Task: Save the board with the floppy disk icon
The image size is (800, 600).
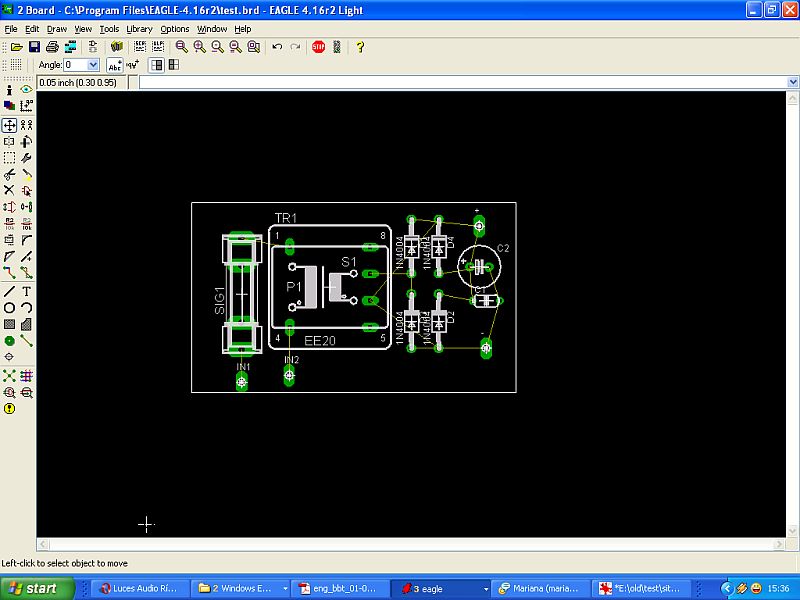Action: point(34,47)
